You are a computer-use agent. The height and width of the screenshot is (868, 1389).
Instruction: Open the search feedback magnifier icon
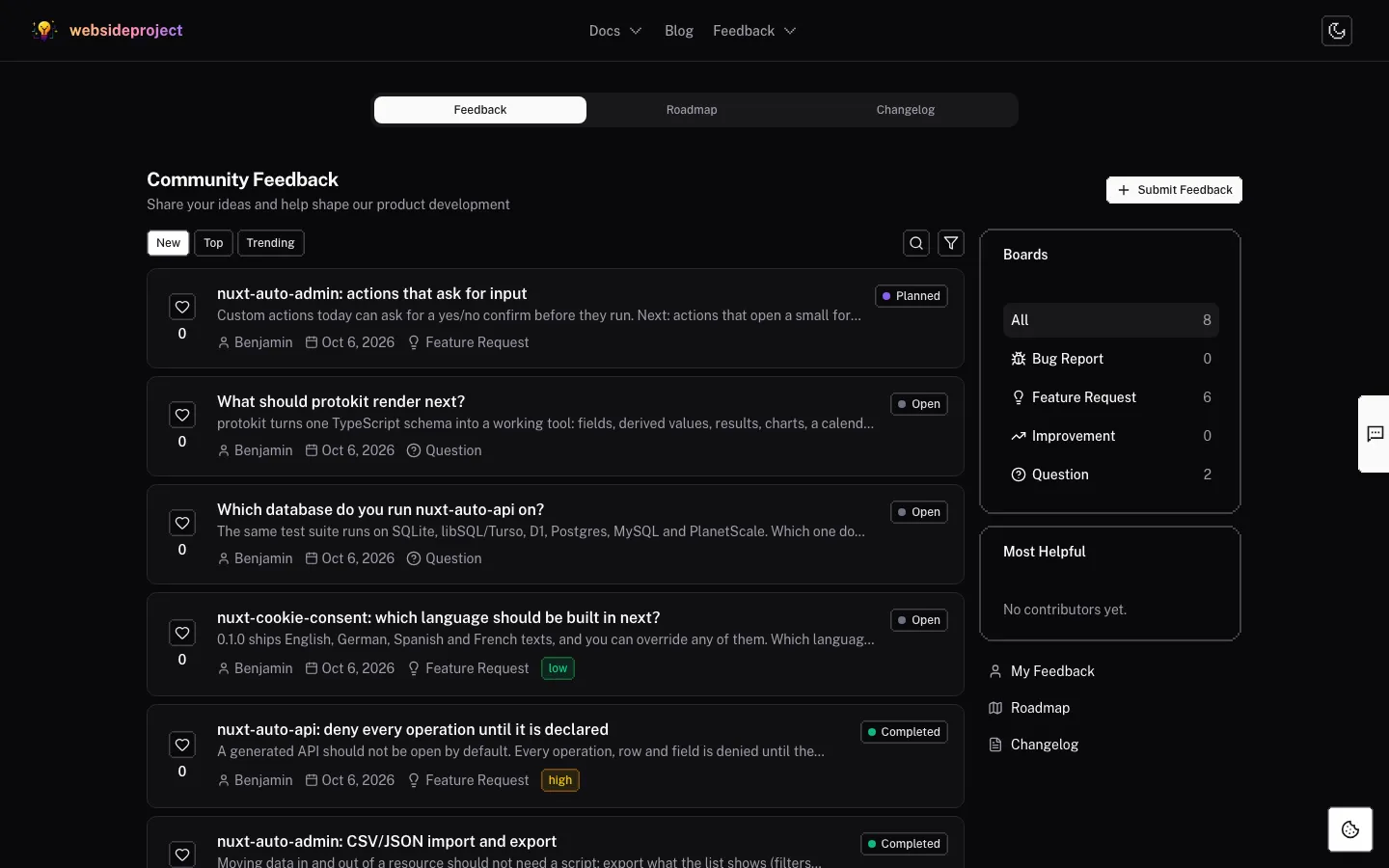[916, 243]
